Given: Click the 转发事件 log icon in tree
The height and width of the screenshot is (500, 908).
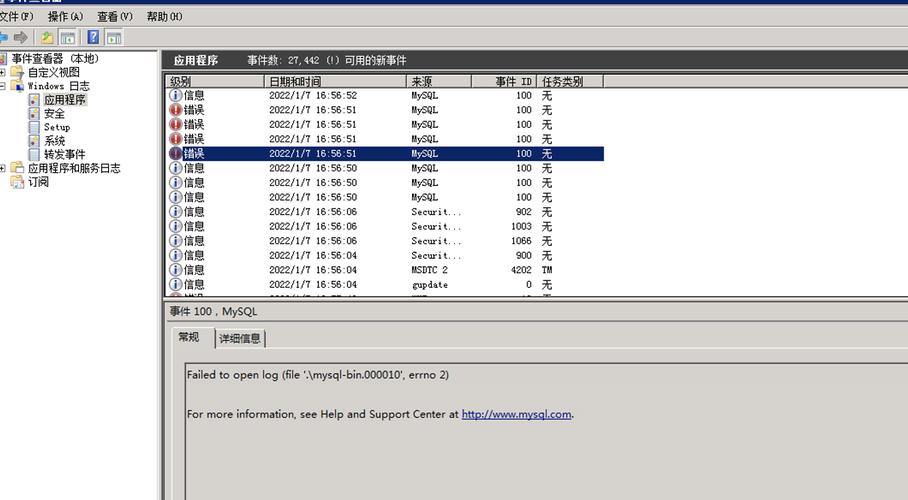Looking at the screenshot, I should tap(34, 154).
